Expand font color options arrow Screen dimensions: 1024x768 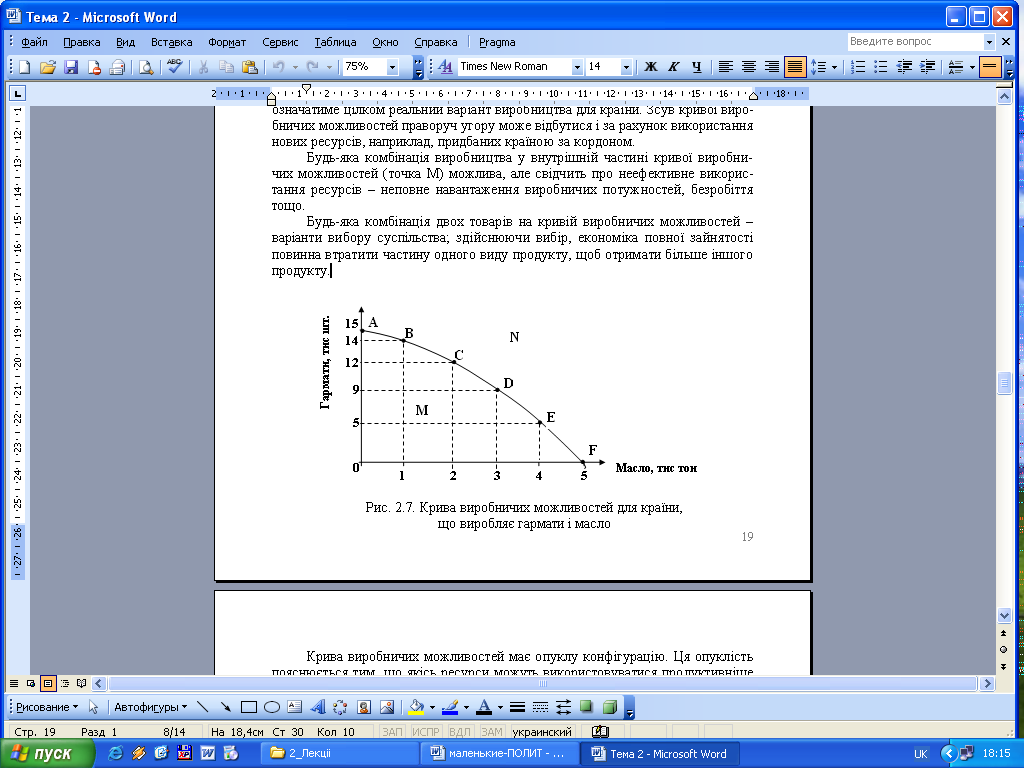click(x=500, y=707)
